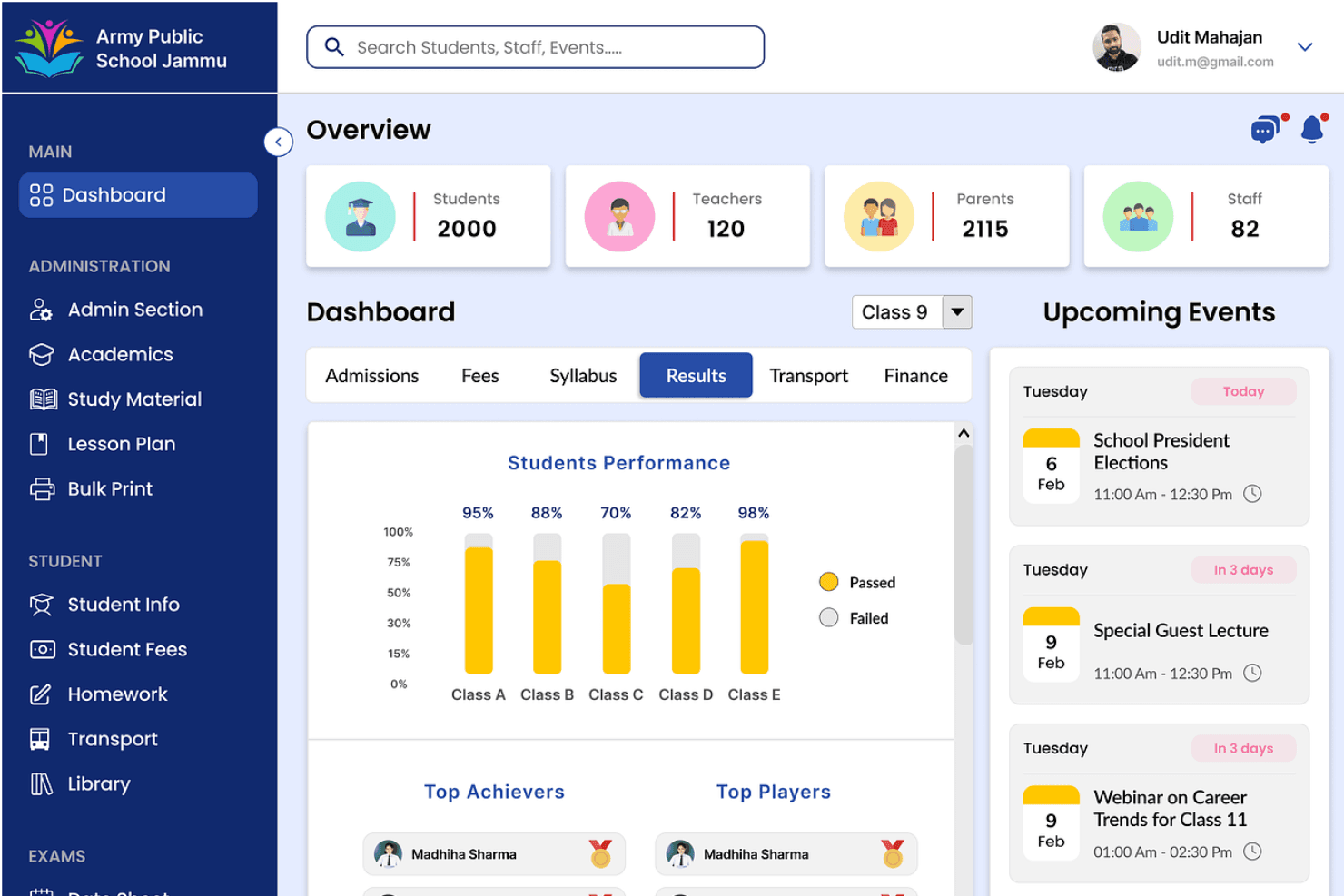Click the Army Public School logo
Screen dimensions: 1344x896
click(x=50, y=48)
